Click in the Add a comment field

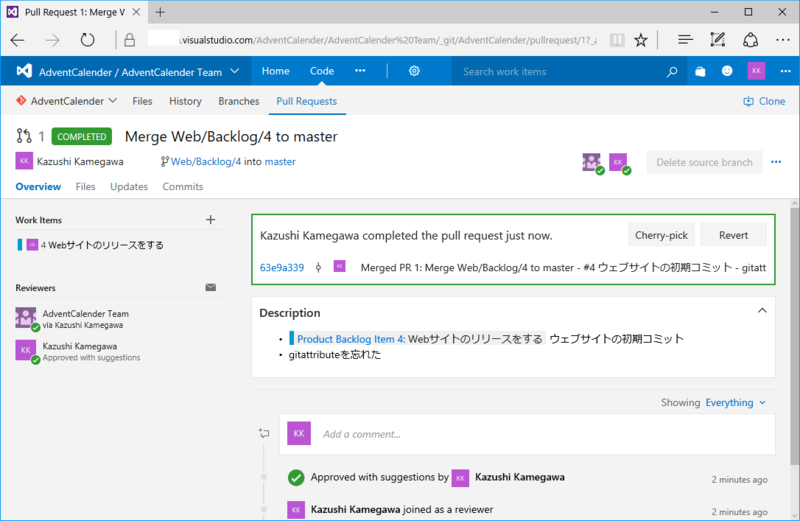click(528, 434)
